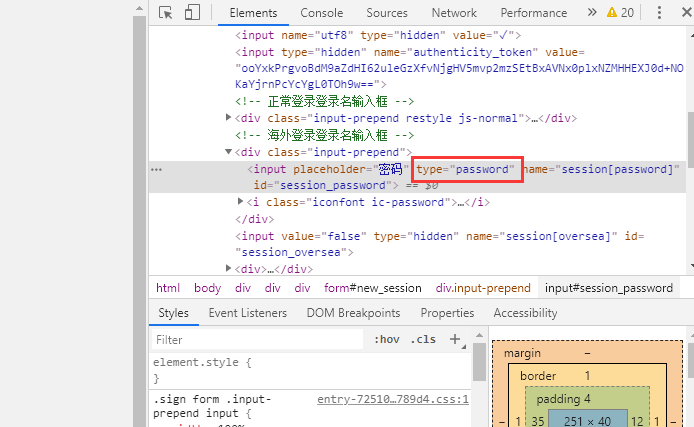Click the id session_password attribute
The height and width of the screenshot is (427, 694).
click(x=323, y=185)
